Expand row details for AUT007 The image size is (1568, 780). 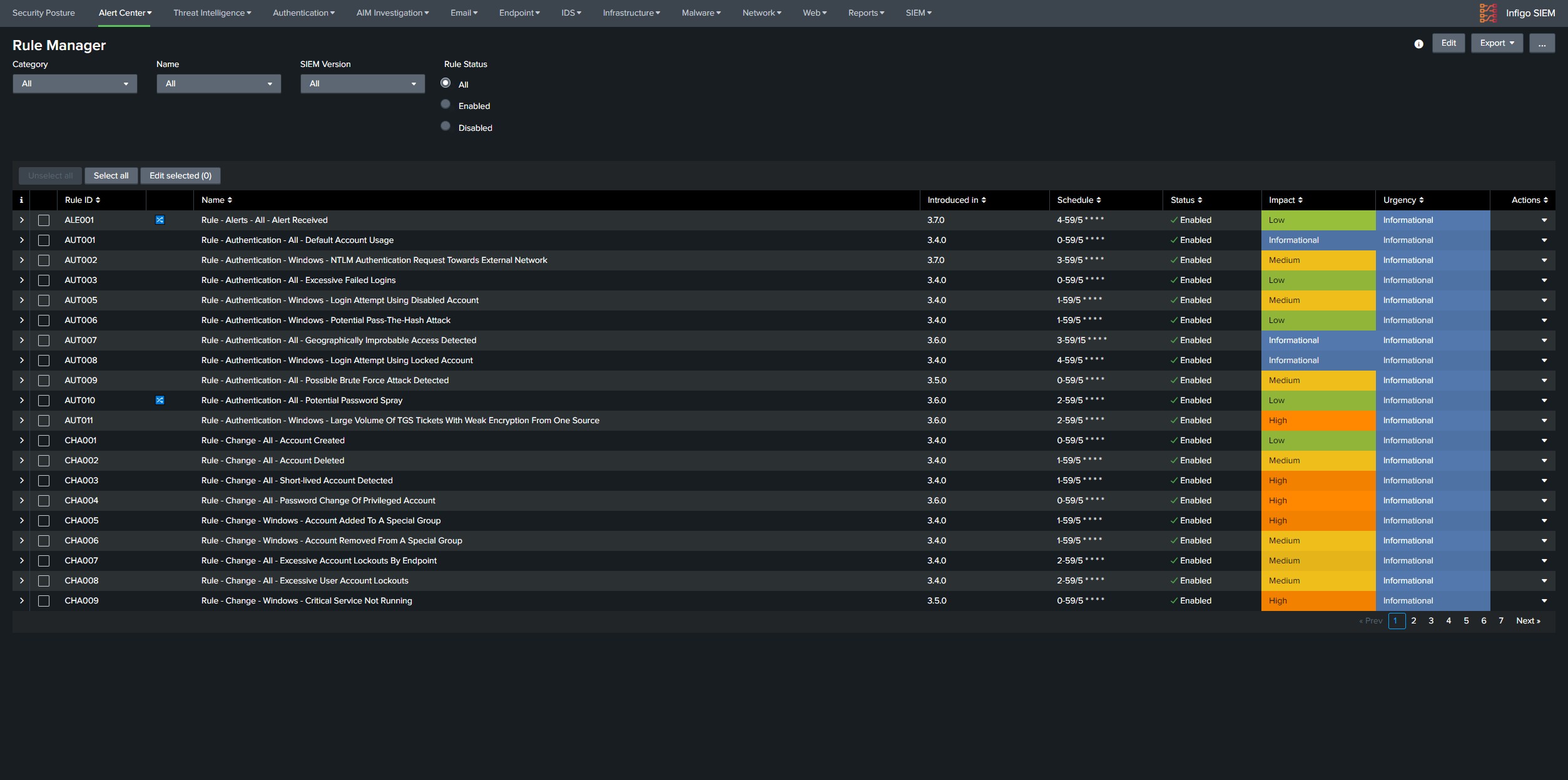click(x=21, y=341)
